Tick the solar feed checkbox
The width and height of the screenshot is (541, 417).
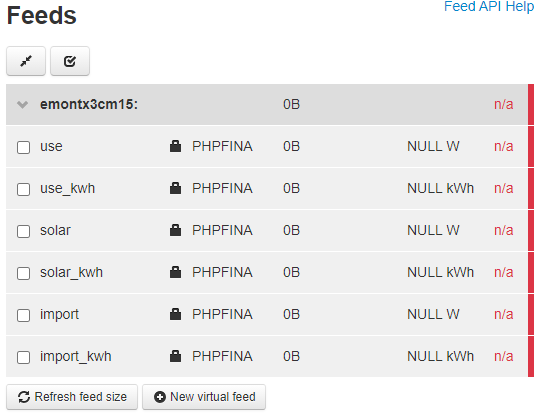click(x=23, y=231)
